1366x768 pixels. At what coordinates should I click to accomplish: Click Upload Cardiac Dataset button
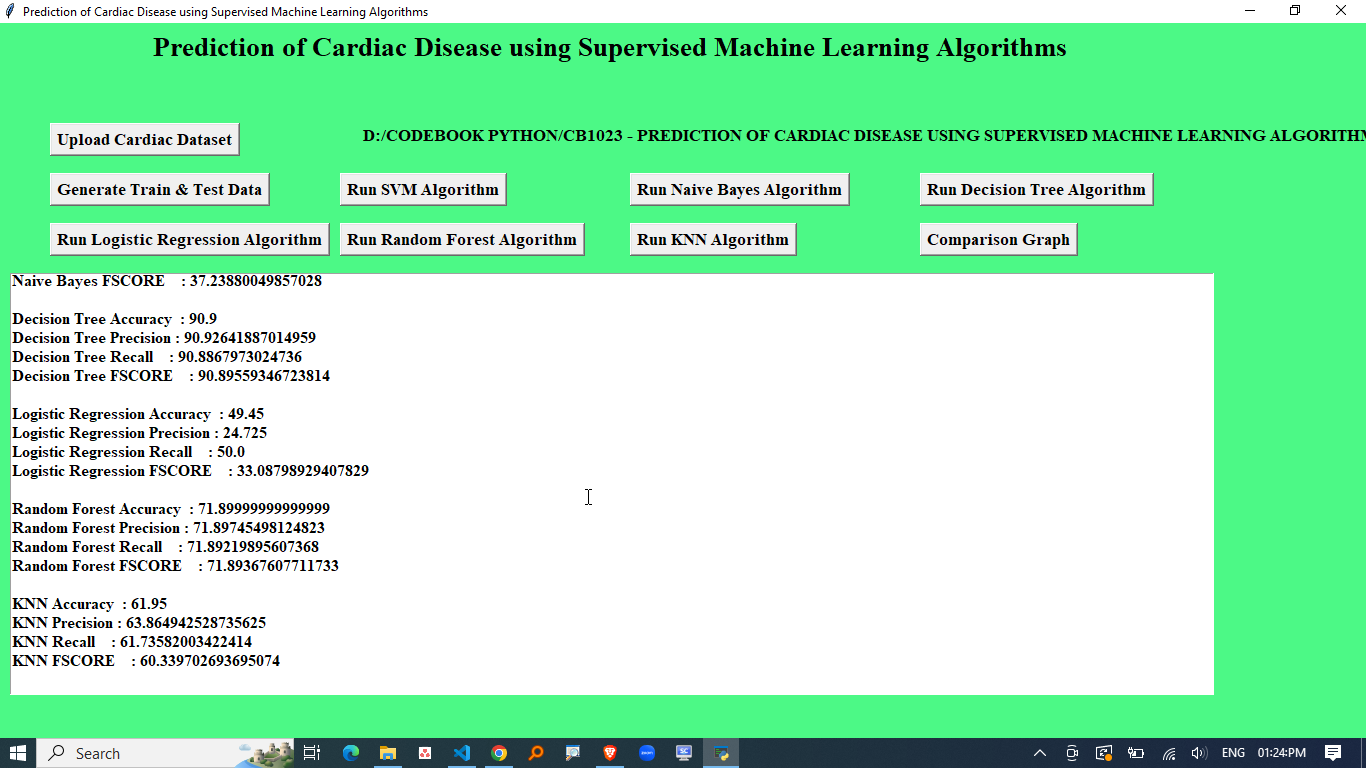pyautogui.click(x=145, y=140)
